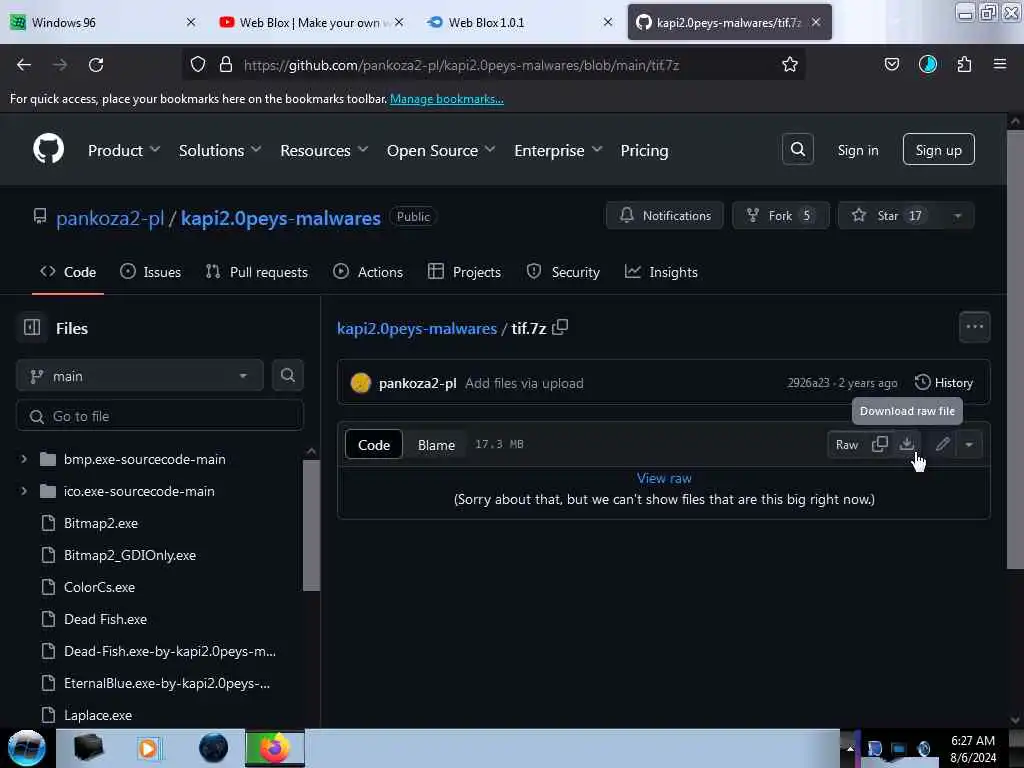
Task: Click the site security padlock icon
Action: pyautogui.click(x=226, y=65)
